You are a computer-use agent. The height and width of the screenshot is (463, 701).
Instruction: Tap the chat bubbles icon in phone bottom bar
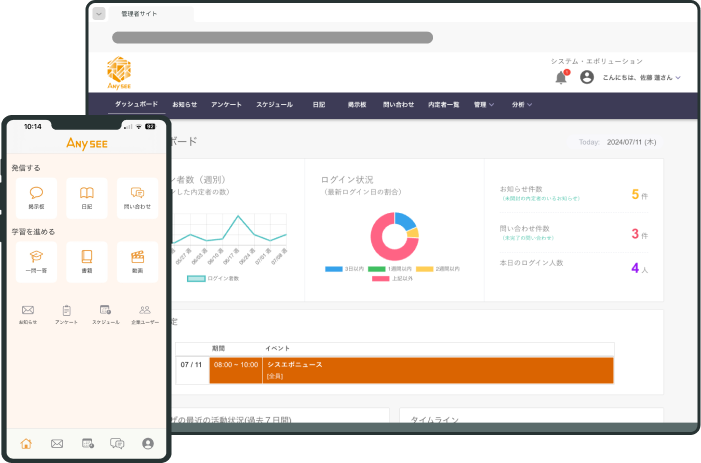(117, 443)
